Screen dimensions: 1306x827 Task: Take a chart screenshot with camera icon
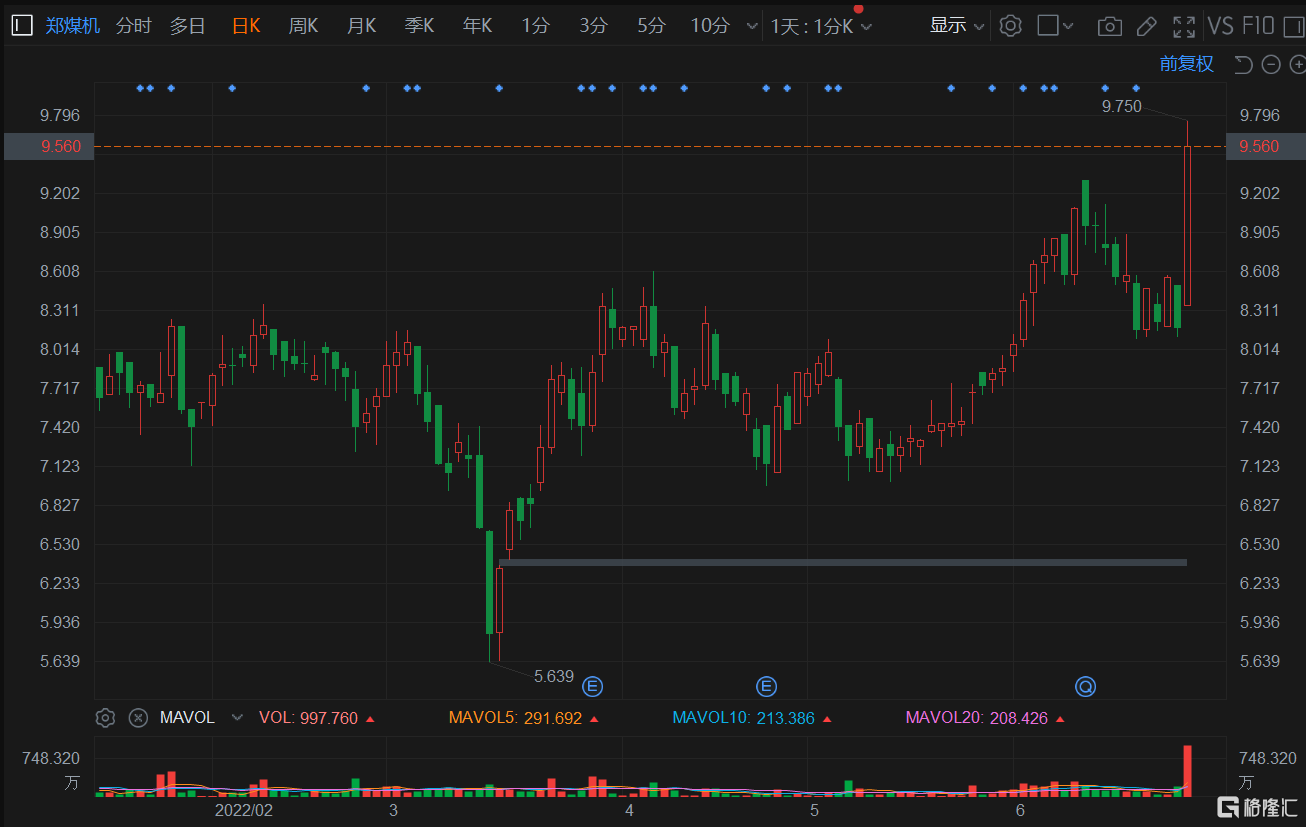click(x=1109, y=26)
